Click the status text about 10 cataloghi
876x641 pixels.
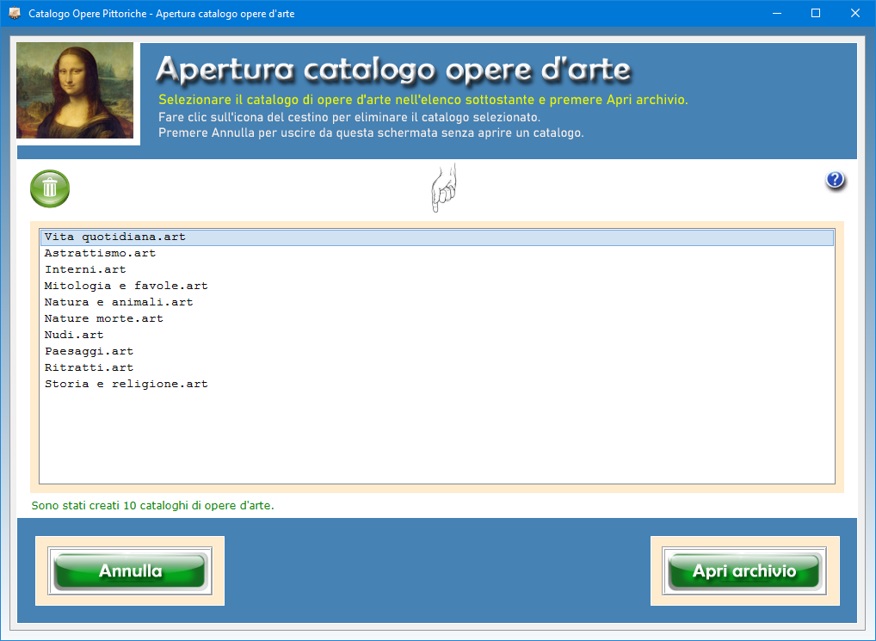(x=153, y=505)
